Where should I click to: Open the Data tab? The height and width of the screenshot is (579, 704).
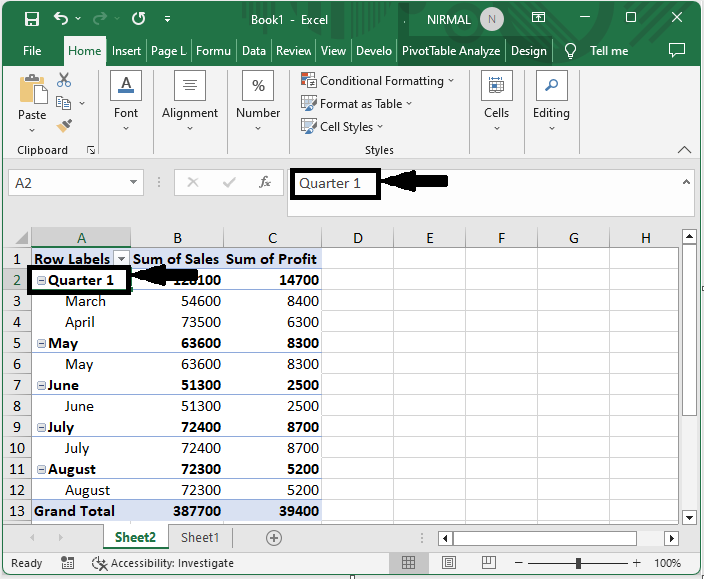coord(254,51)
